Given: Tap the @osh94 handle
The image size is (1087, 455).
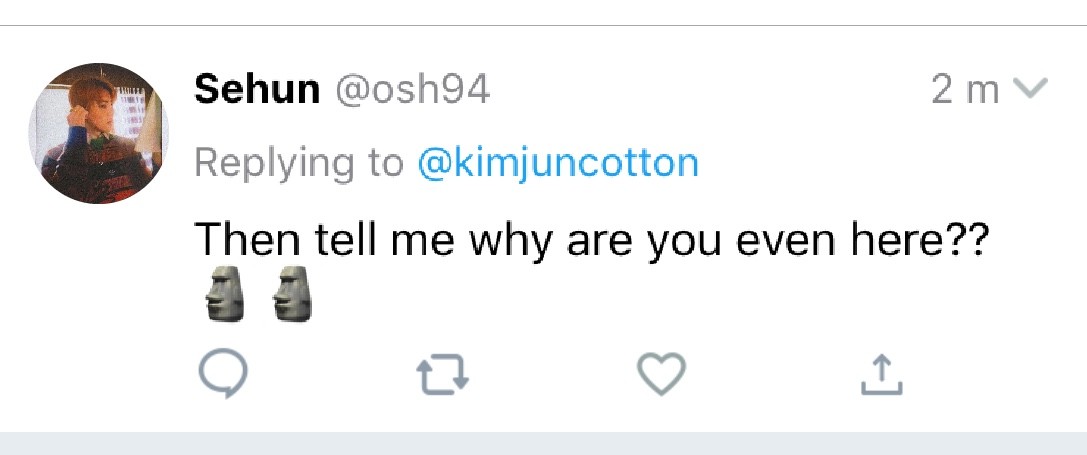Looking at the screenshot, I should click(x=411, y=90).
